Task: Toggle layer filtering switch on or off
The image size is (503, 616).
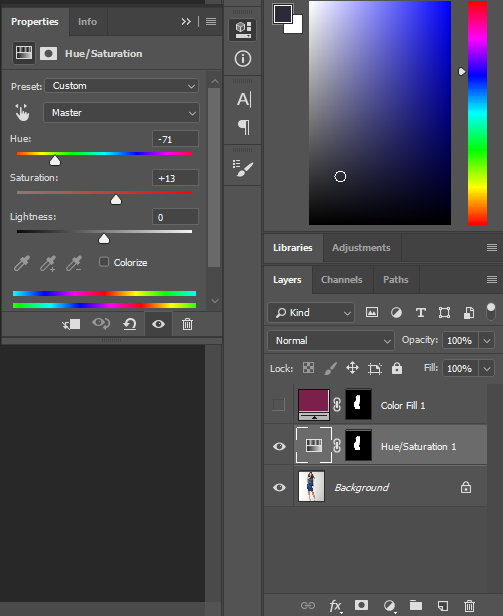Action: (491, 312)
